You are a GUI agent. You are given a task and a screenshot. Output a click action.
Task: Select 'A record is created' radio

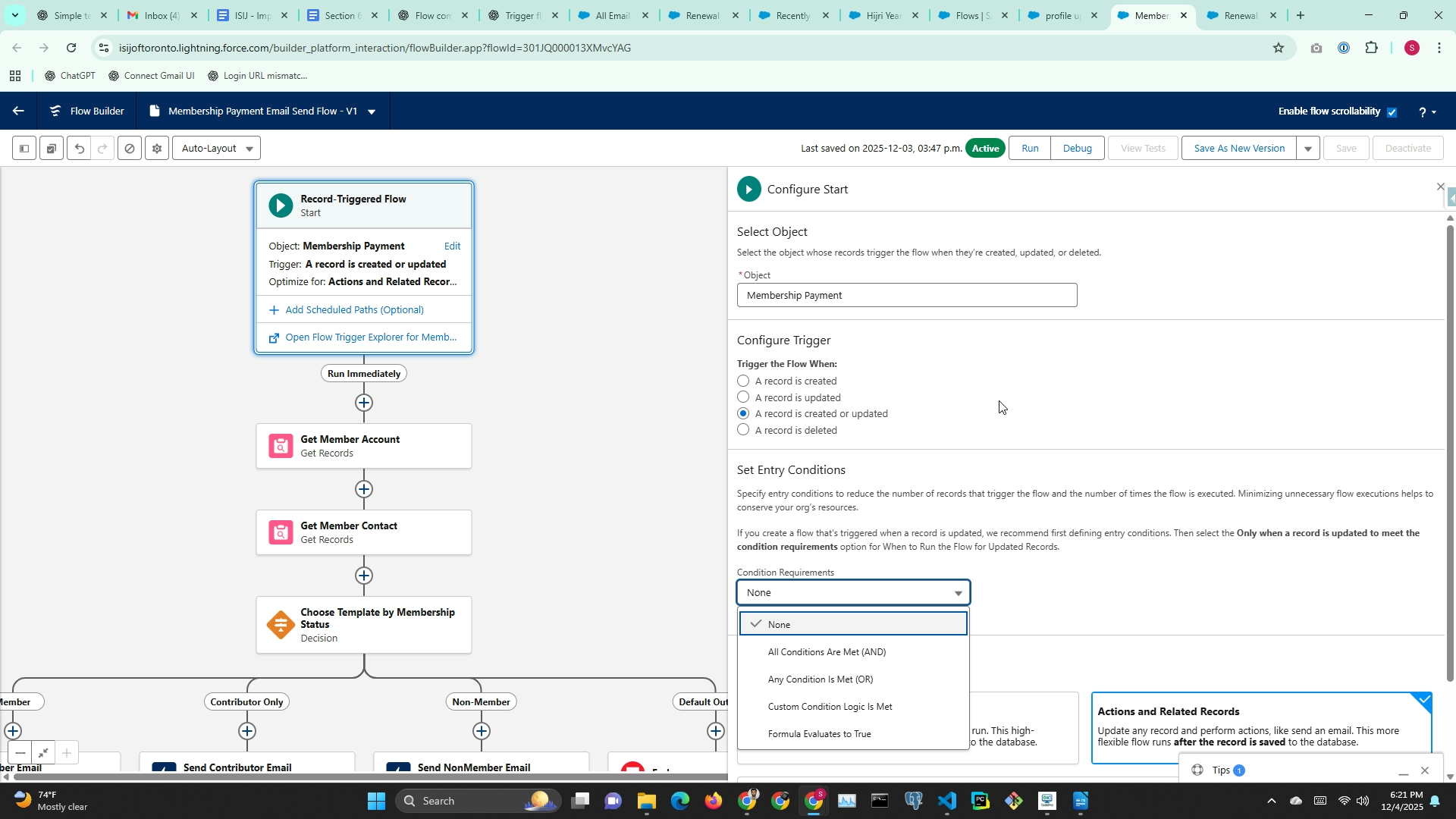click(x=743, y=381)
